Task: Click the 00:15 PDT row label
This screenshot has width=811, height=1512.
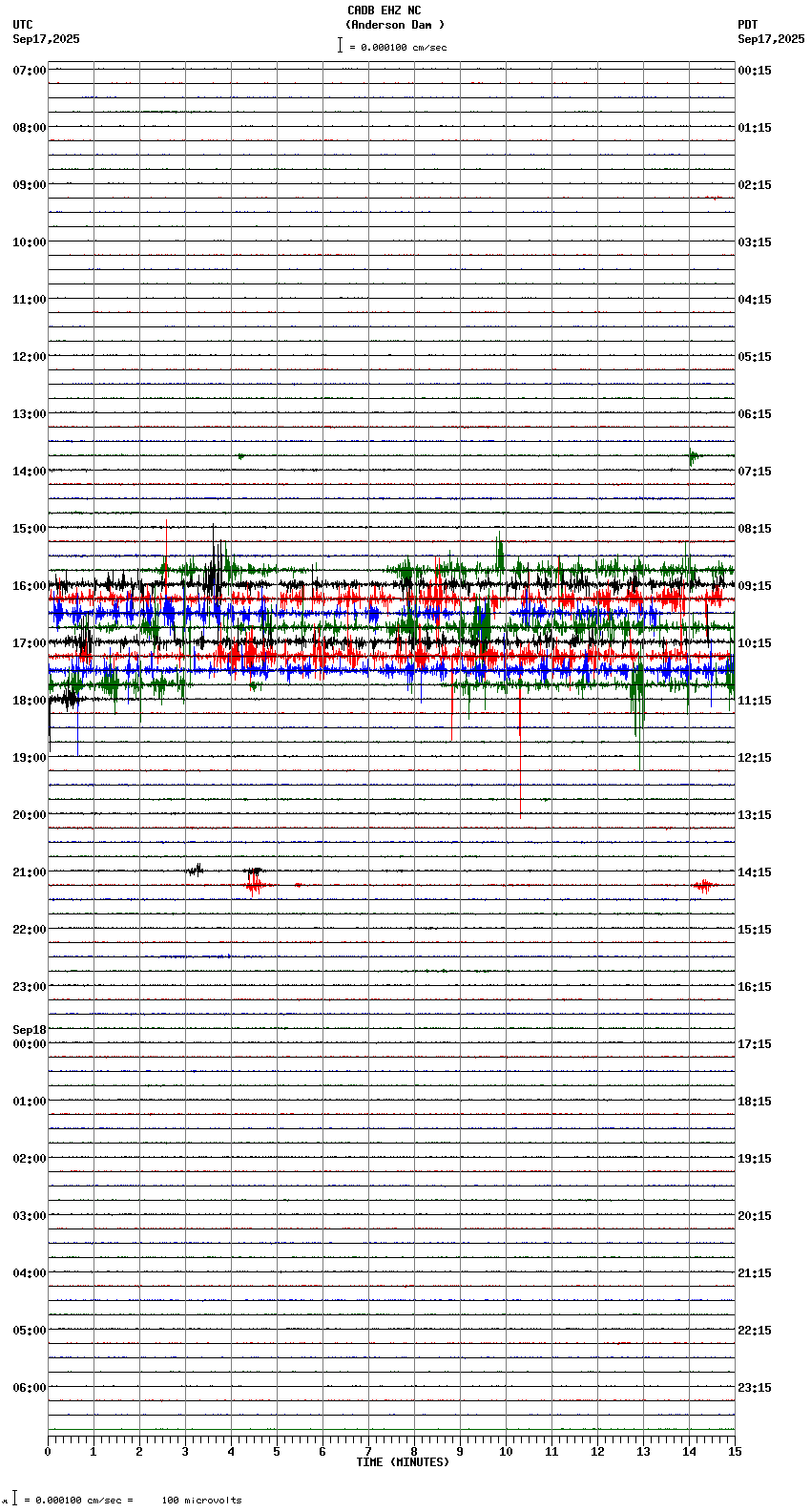Action: coord(755,71)
